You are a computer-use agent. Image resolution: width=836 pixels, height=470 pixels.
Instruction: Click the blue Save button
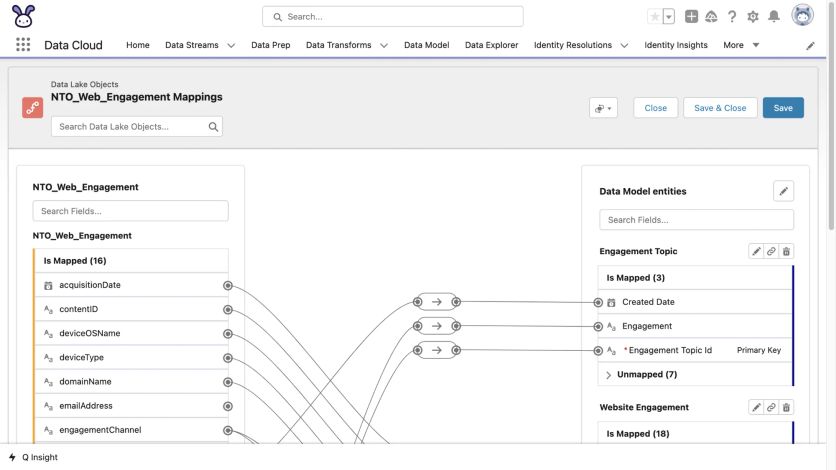[783, 108]
